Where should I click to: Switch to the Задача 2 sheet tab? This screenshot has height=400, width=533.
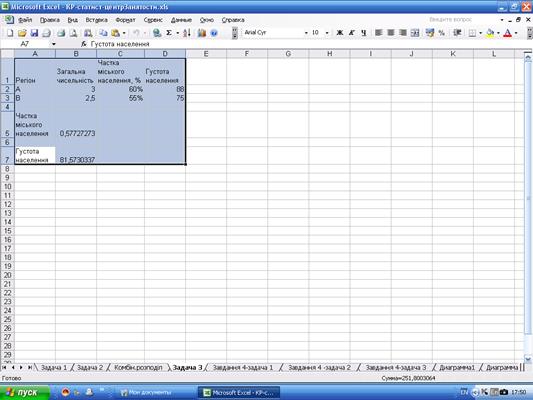90,367
